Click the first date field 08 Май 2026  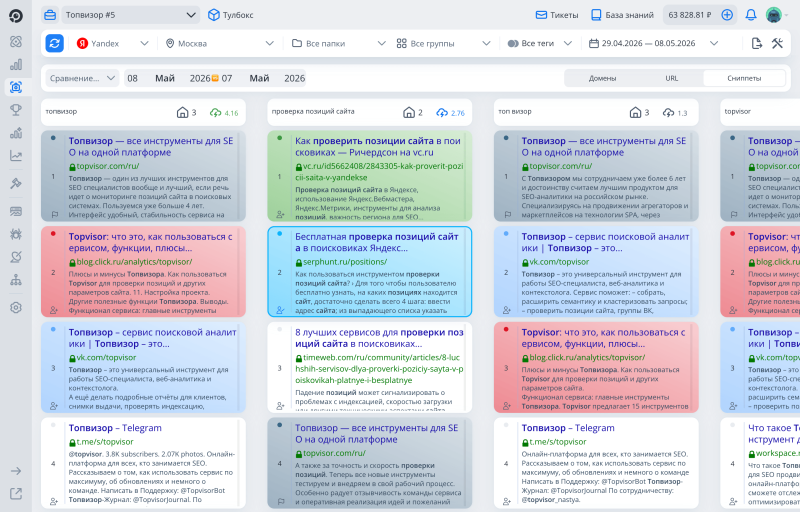tap(168, 78)
